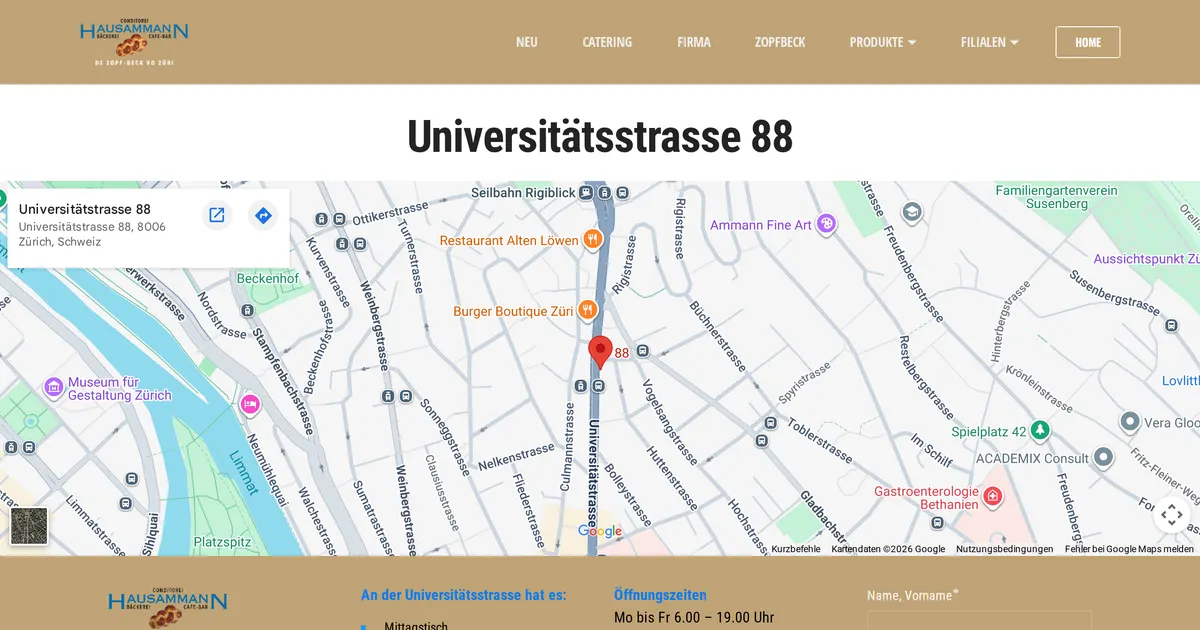The image size is (1200, 630).
Task: Click the HOME button
Action: [x=1088, y=42]
